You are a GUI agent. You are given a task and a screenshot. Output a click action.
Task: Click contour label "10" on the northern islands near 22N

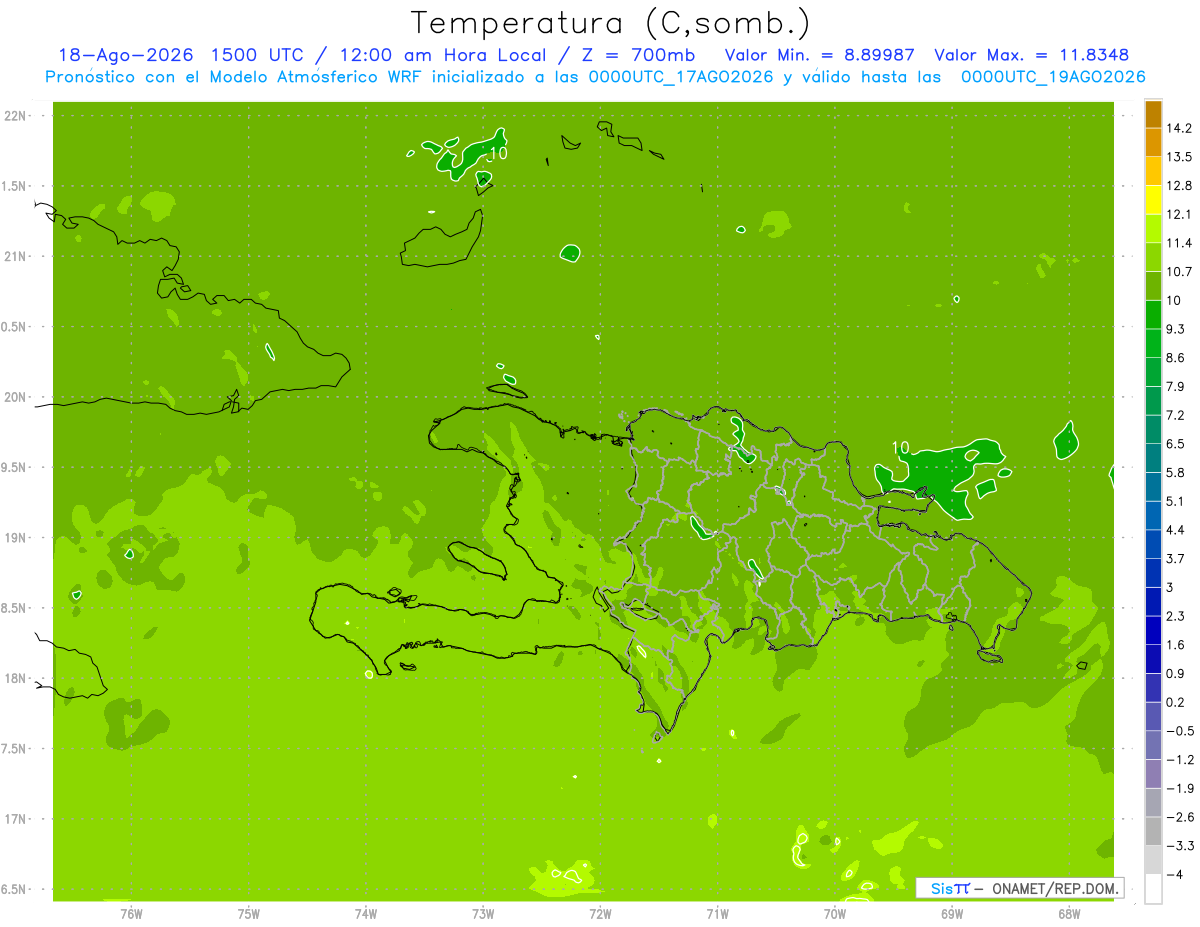[498, 153]
